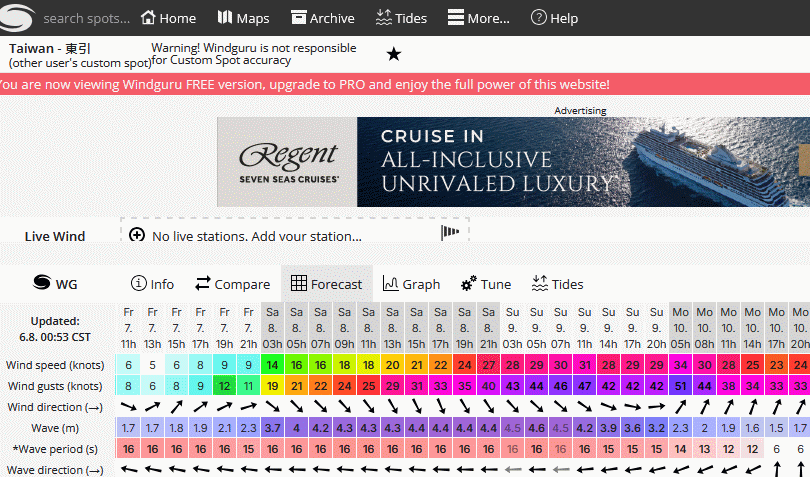Click the WG swirl logo icon
Screen dimensions: 810x477
(42, 282)
